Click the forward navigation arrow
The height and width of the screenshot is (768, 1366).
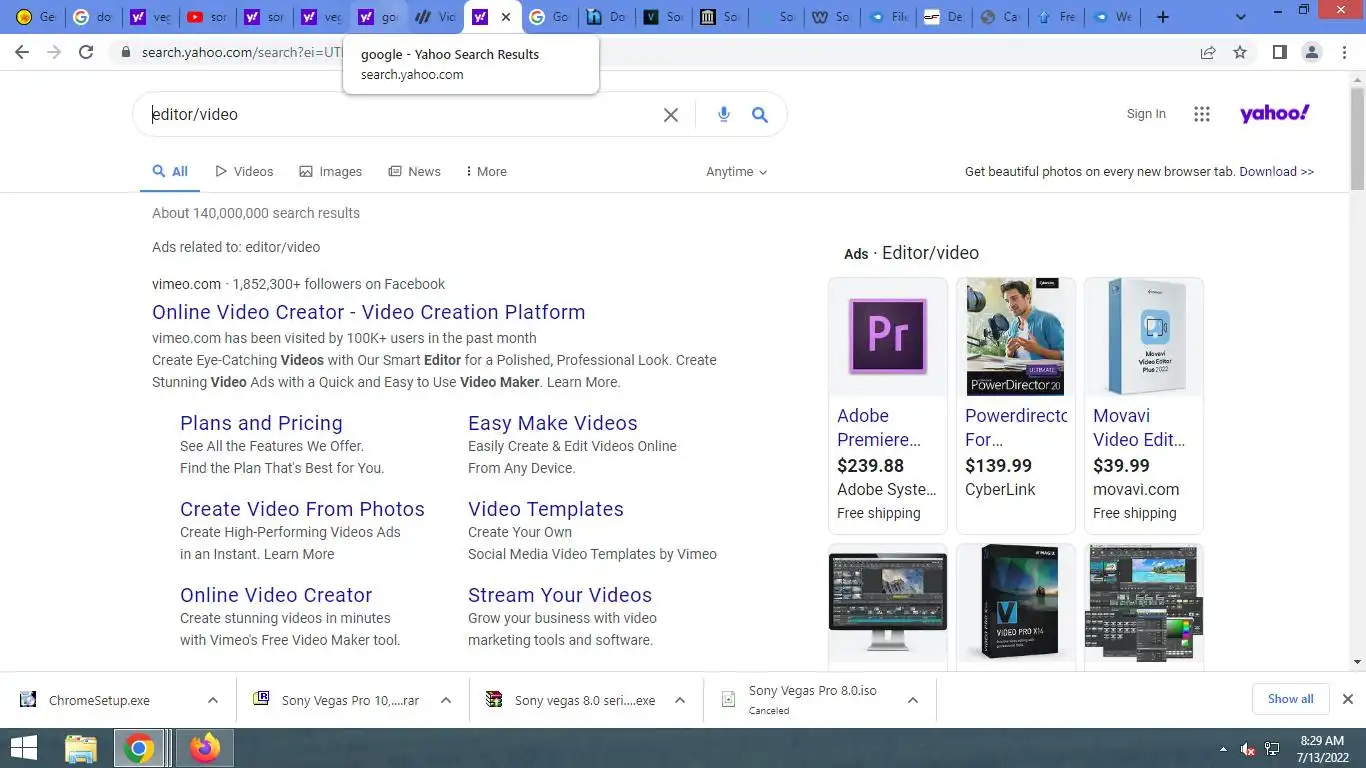coord(54,52)
